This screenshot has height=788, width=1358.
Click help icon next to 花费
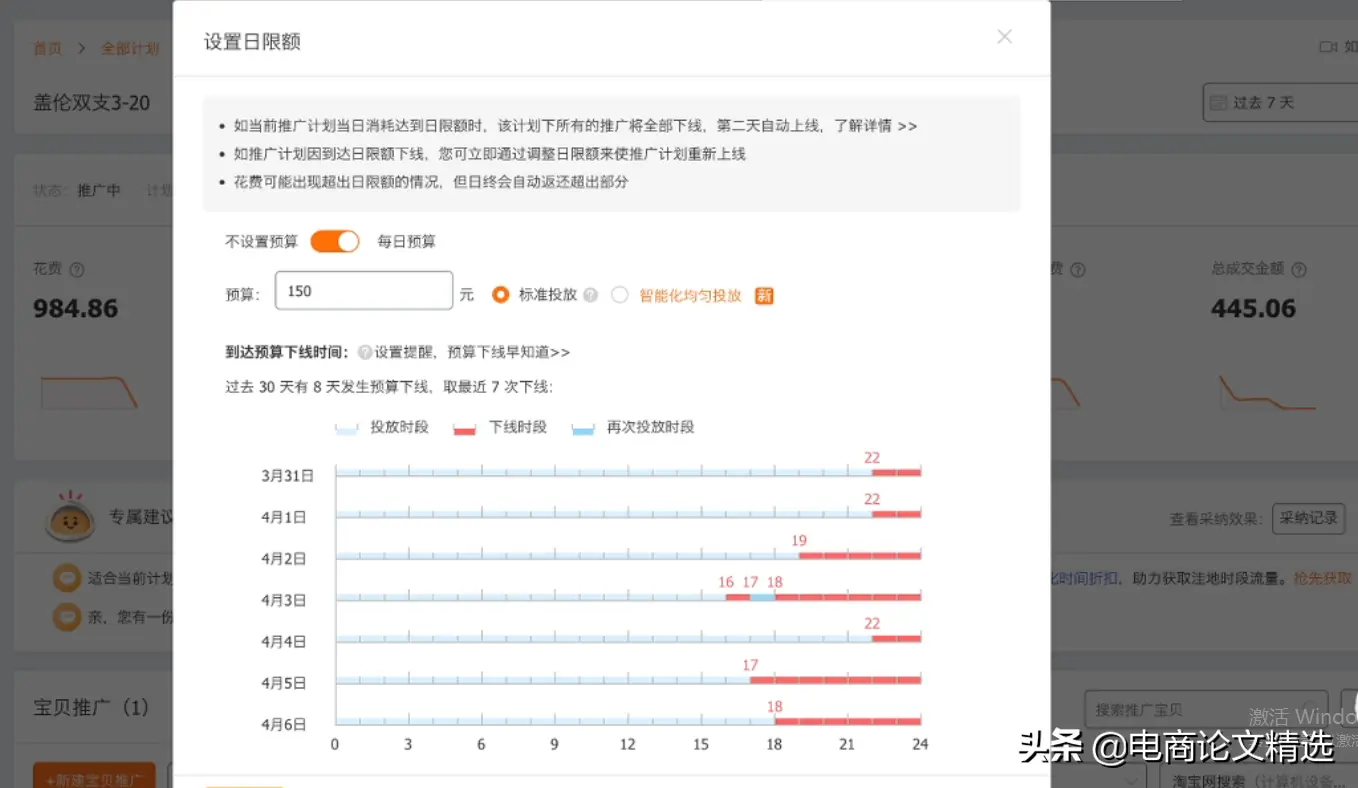(77, 270)
